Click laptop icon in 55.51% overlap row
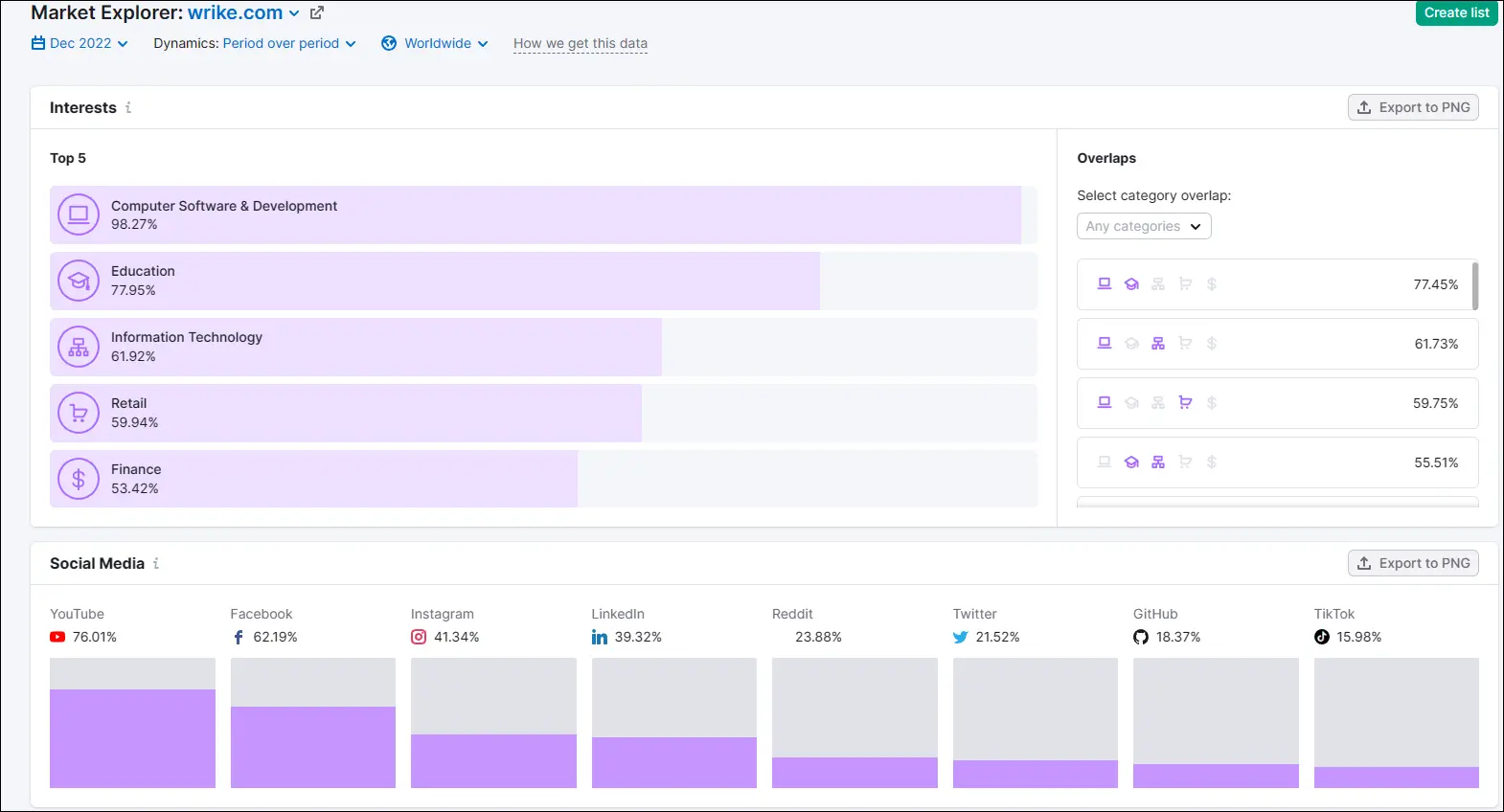Image resolution: width=1504 pixels, height=812 pixels. point(1105,462)
